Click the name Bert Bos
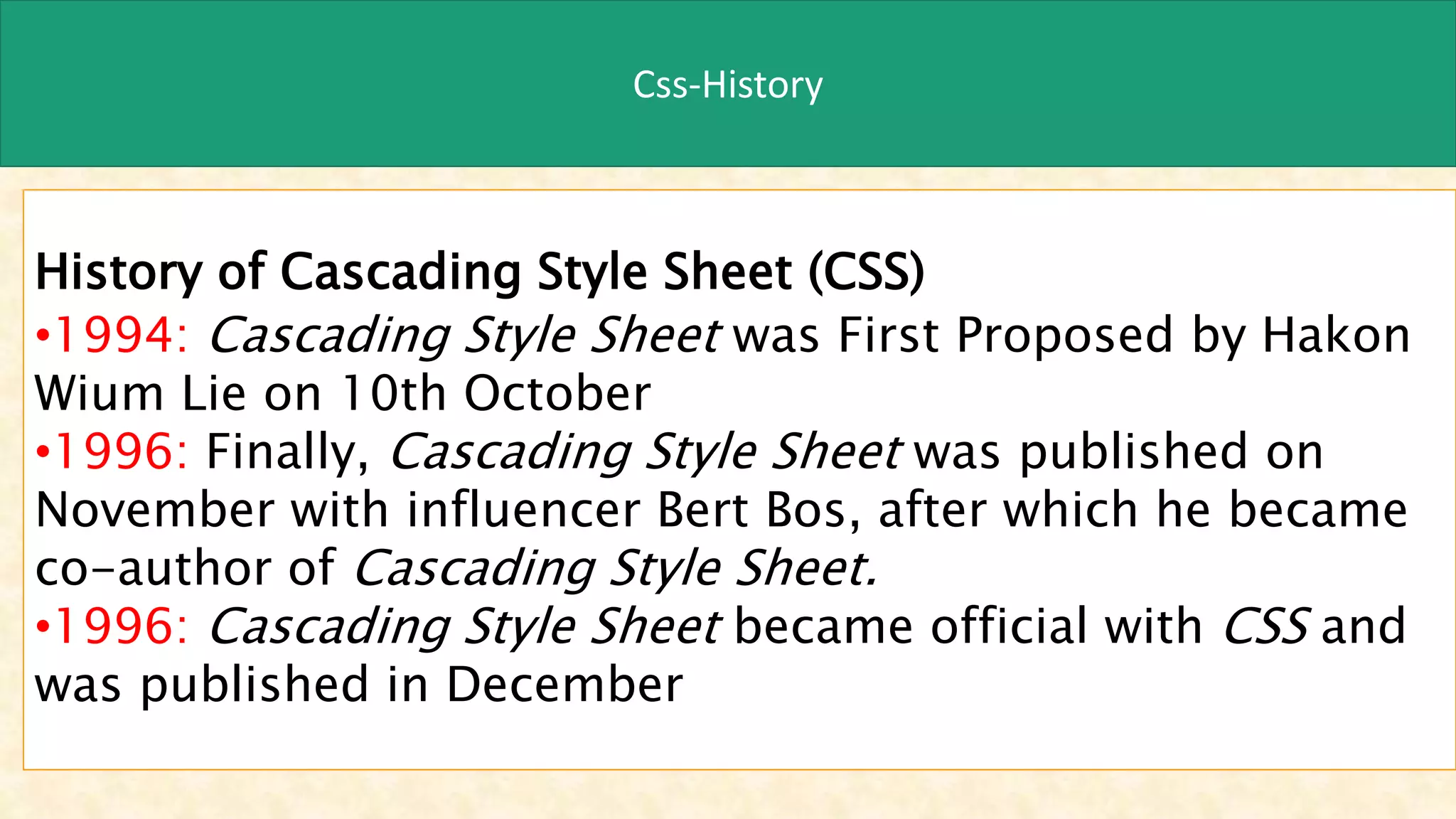1456x819 pixels. point(759,510)
